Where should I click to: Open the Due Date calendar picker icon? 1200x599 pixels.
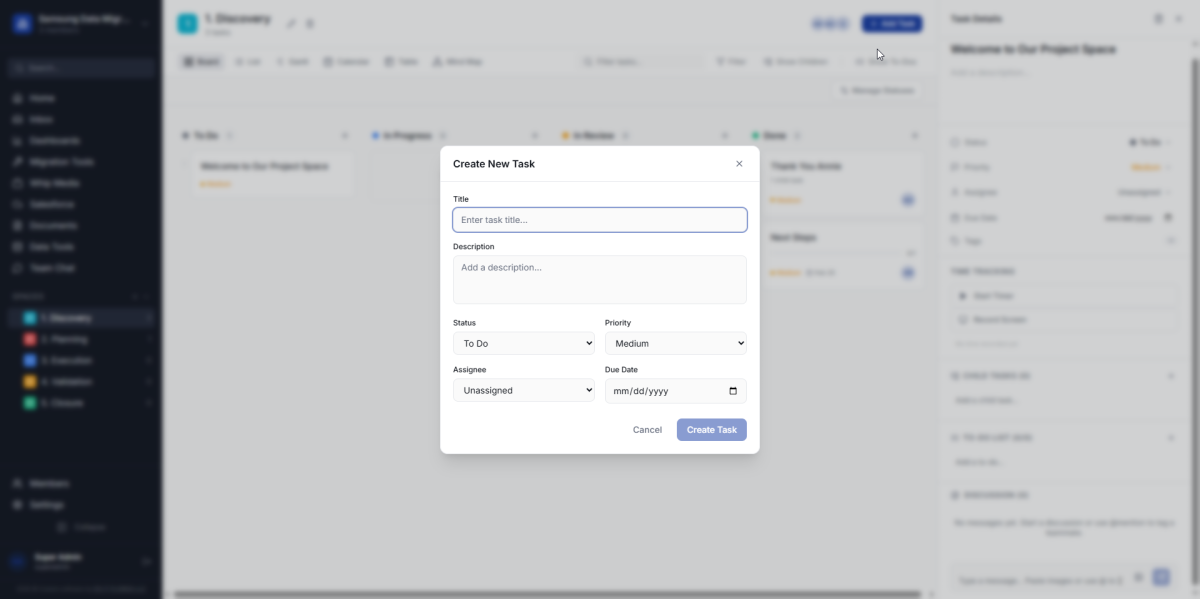click(x=733, y=391)
